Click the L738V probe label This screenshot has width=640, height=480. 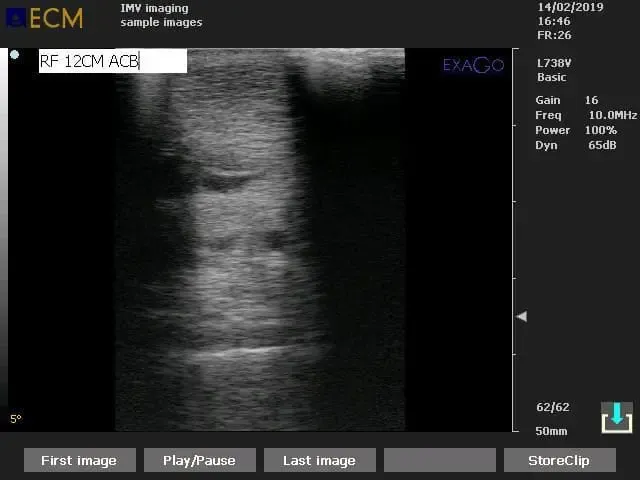click(x=554, y=63)
